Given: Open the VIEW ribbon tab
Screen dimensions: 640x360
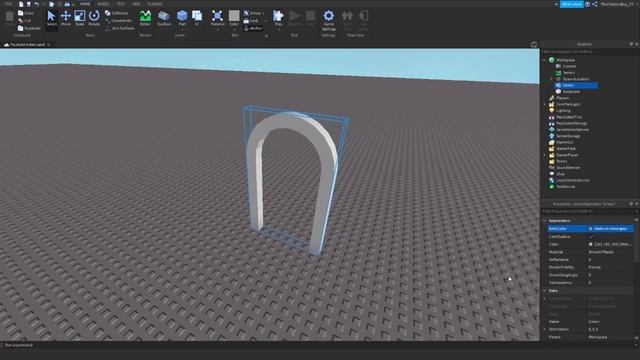Looking at the screenshot, I should (x=136, y=4).
